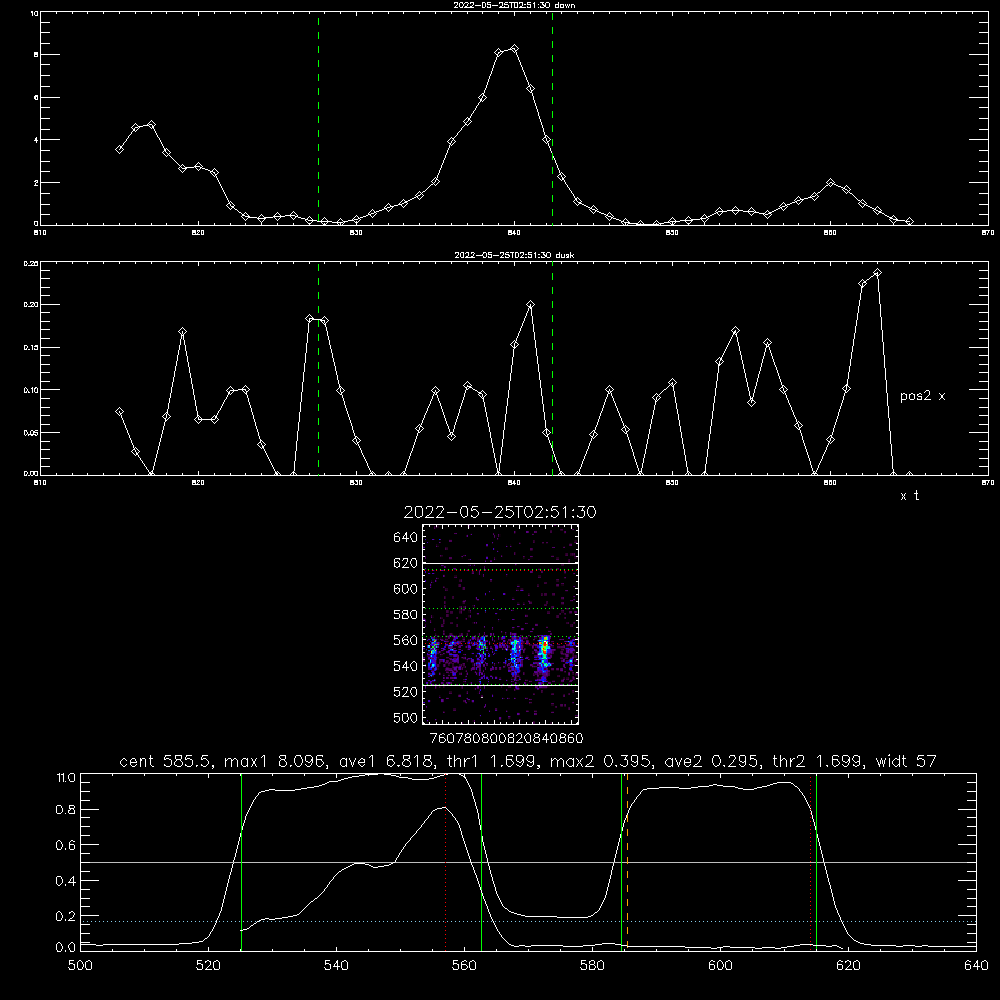1000x1000 pixels.
Task: Click the '500' x-axis label of profile plot
Action: [80, 966]
